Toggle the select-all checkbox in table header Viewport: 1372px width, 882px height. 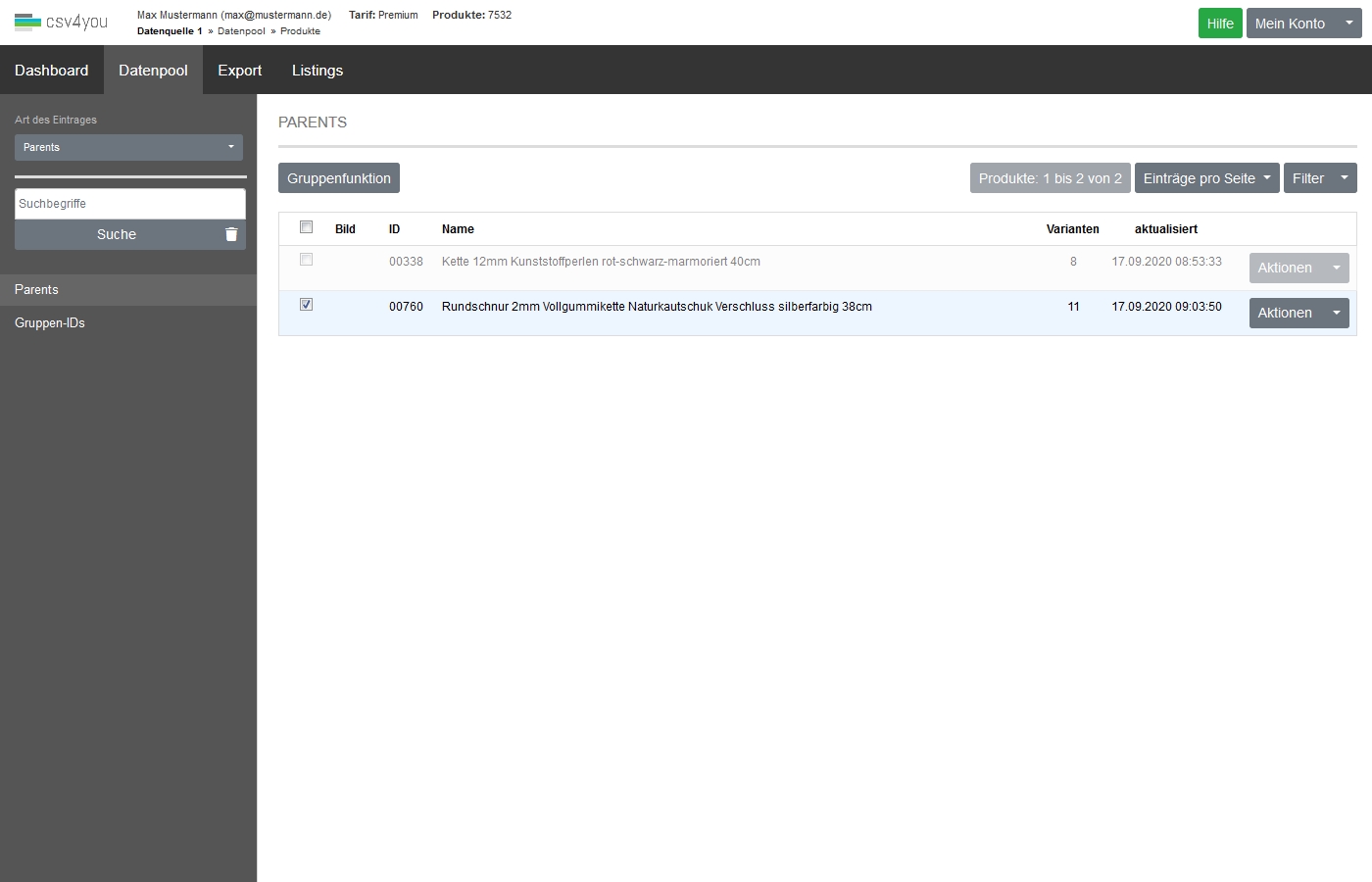coord(306,227)
